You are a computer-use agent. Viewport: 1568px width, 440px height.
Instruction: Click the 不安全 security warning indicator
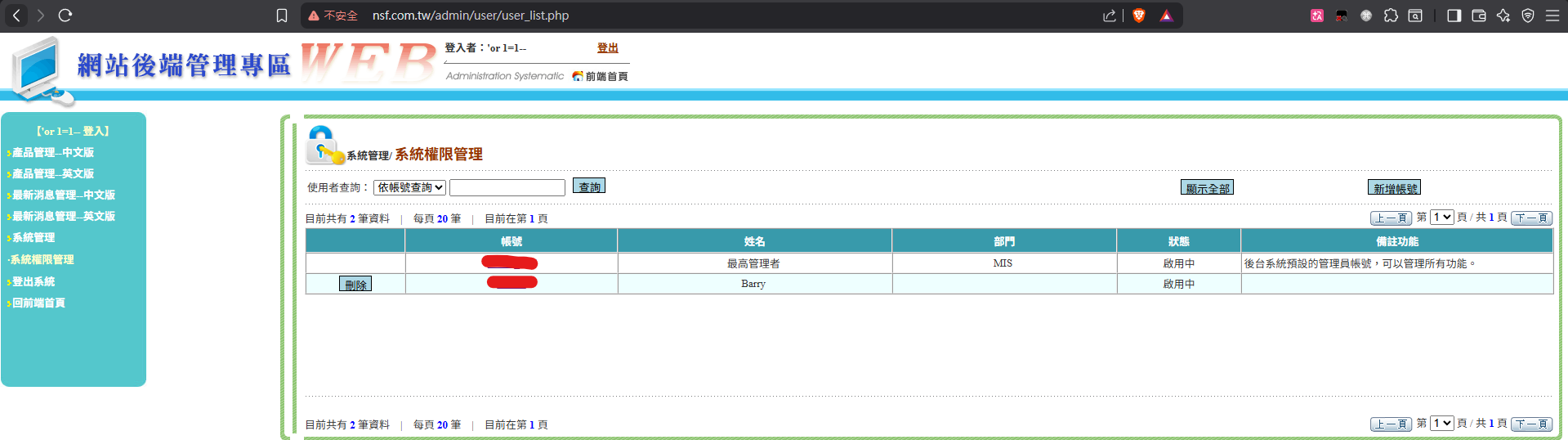point(333,16)
